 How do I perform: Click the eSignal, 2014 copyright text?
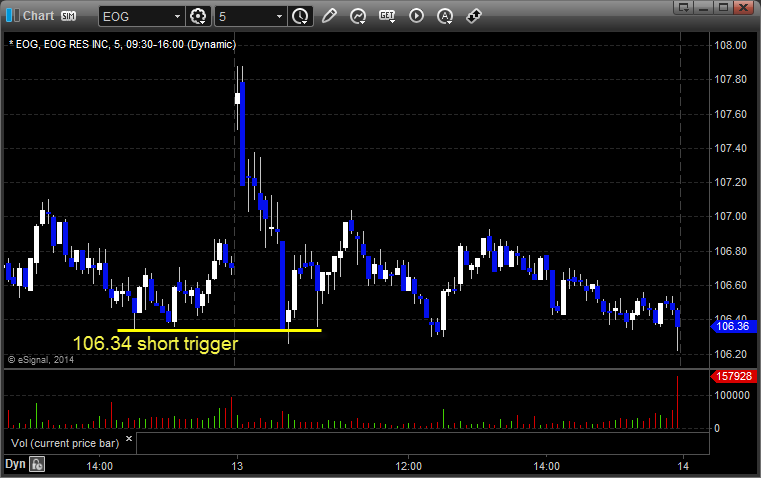41,360
